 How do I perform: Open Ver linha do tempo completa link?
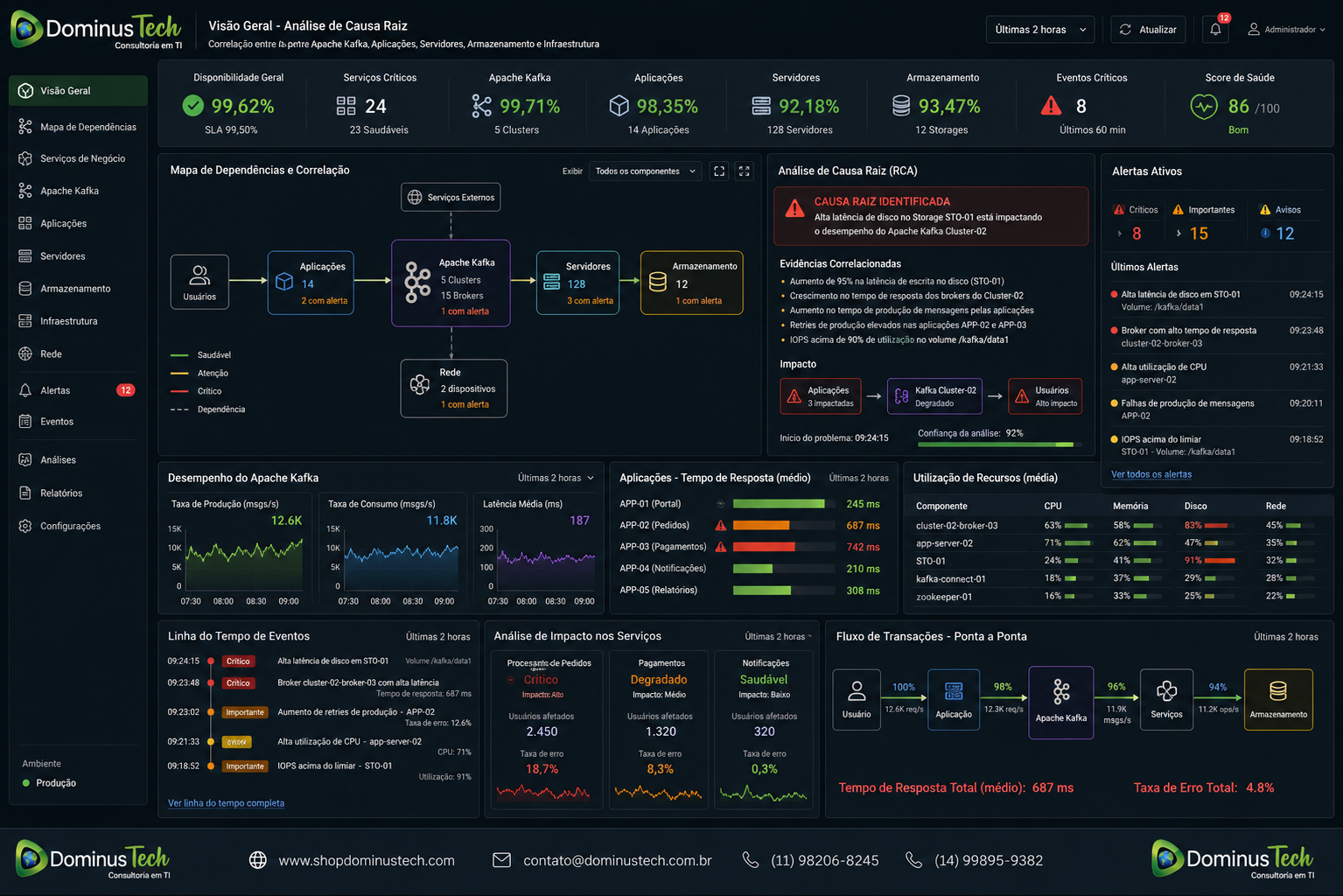[226, 803]
